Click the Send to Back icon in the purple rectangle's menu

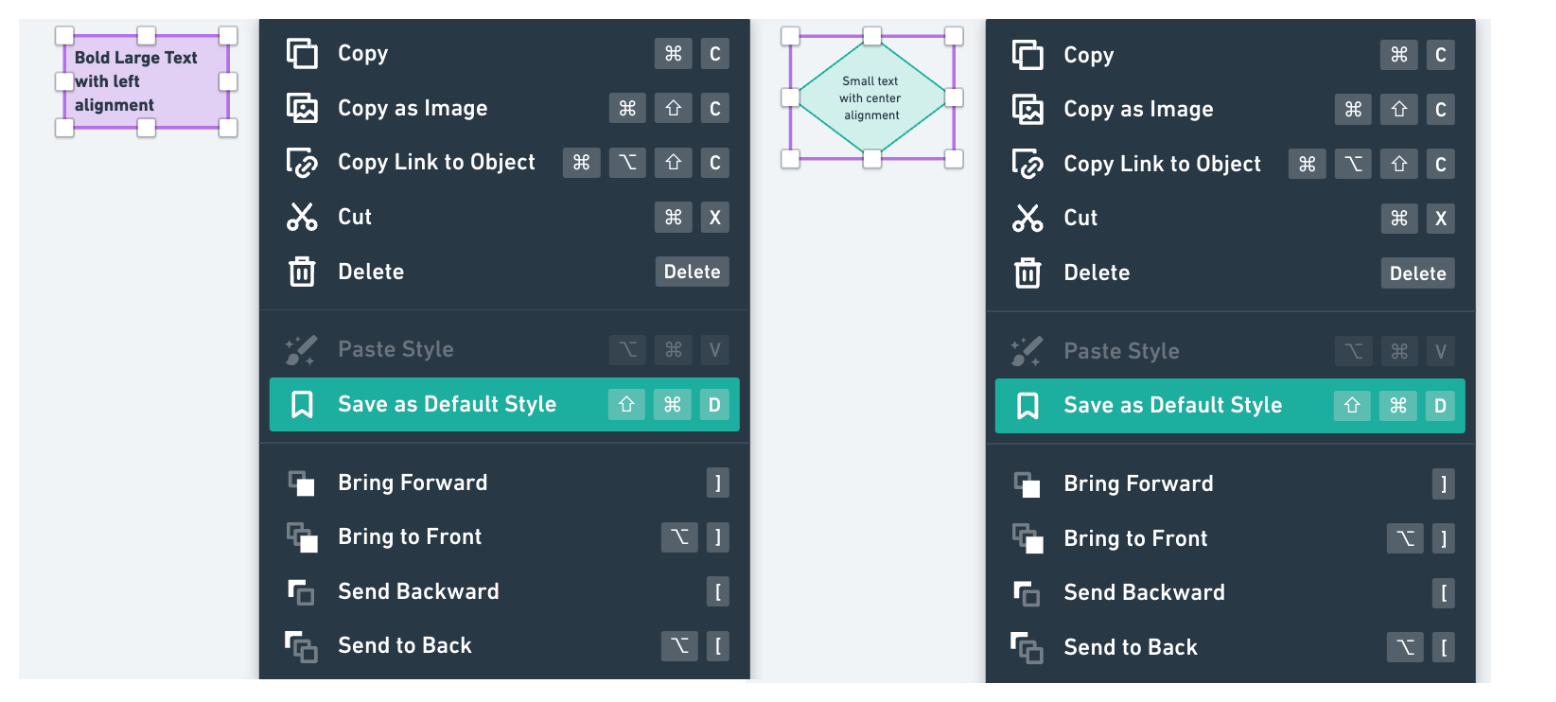coord(302,646)
